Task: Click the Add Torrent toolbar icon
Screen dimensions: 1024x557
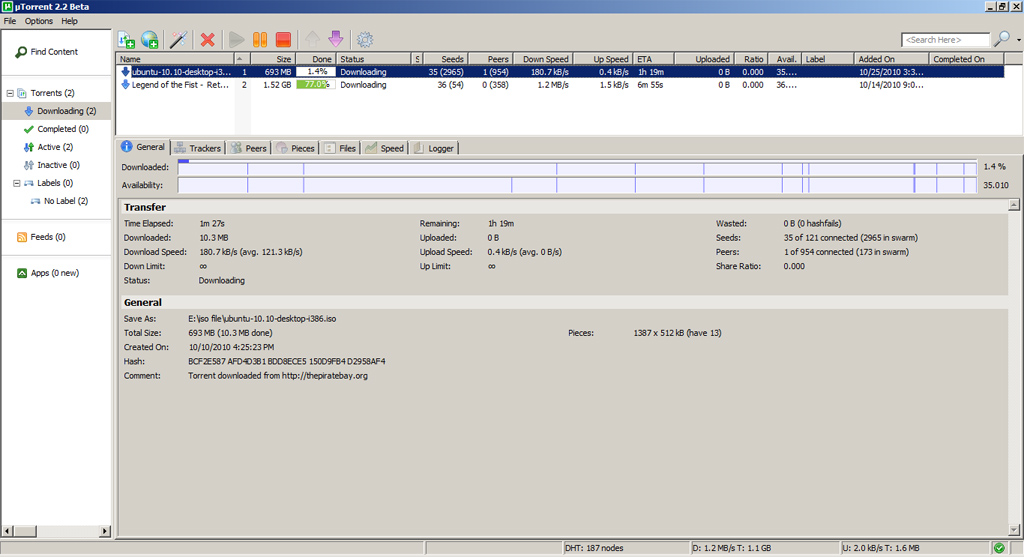Action: 126,40
